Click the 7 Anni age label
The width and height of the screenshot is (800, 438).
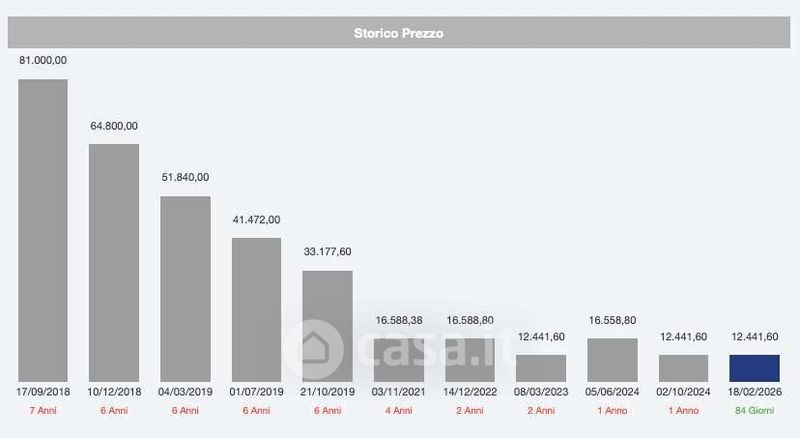coord(43,411)
